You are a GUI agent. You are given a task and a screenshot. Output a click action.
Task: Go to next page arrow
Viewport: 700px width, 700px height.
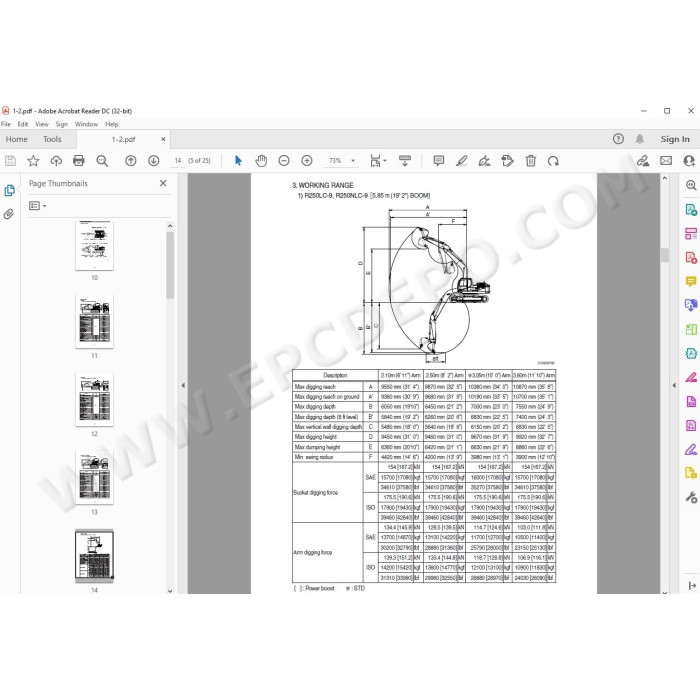pyautogui.click(x=154, y=161)
